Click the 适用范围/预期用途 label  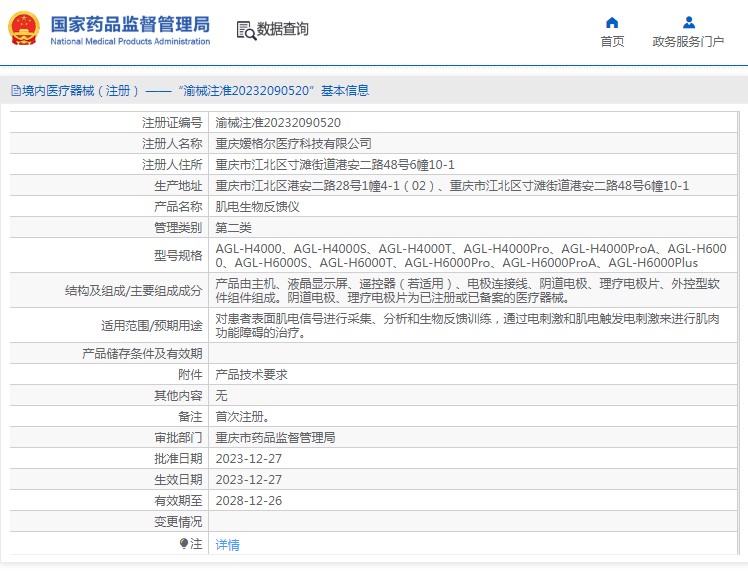coord(152,326)
